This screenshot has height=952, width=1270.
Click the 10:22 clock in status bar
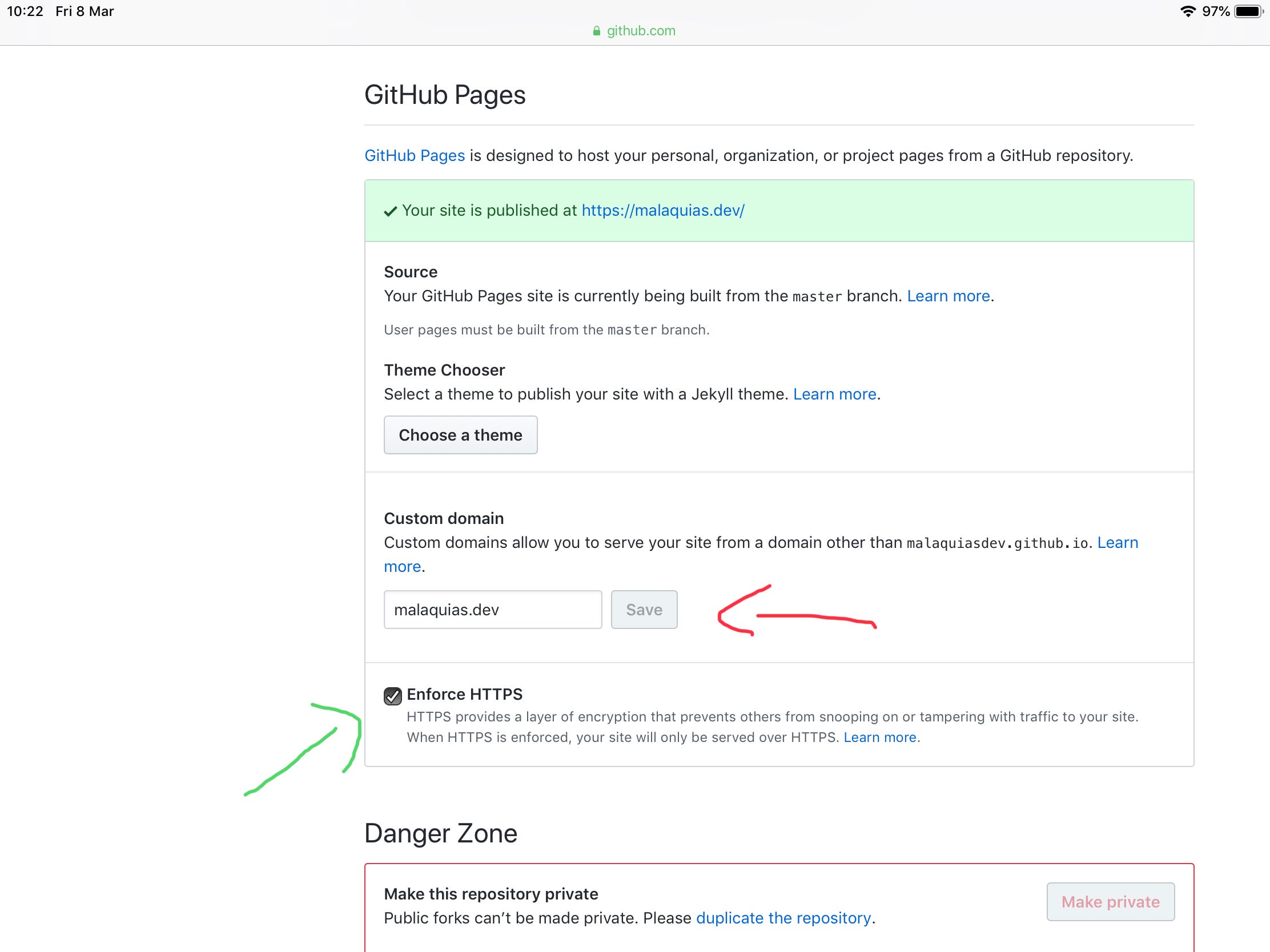(25, 11)
